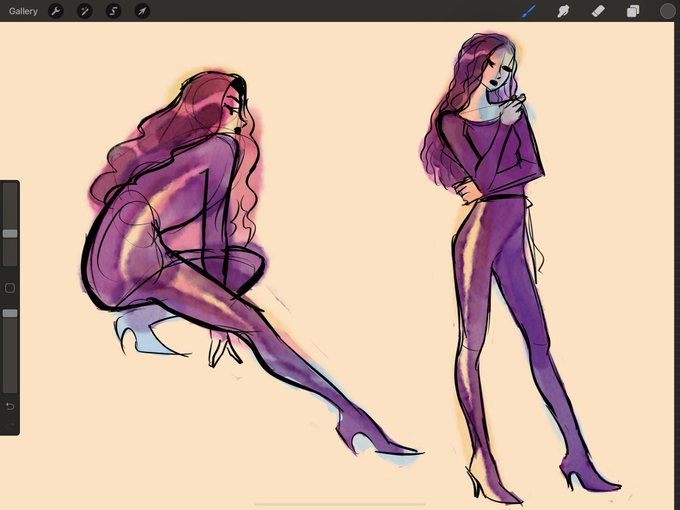Tap the home indicator bar at bottom
The width and height of the screenshot is (680, 510).
pos(340,504)
